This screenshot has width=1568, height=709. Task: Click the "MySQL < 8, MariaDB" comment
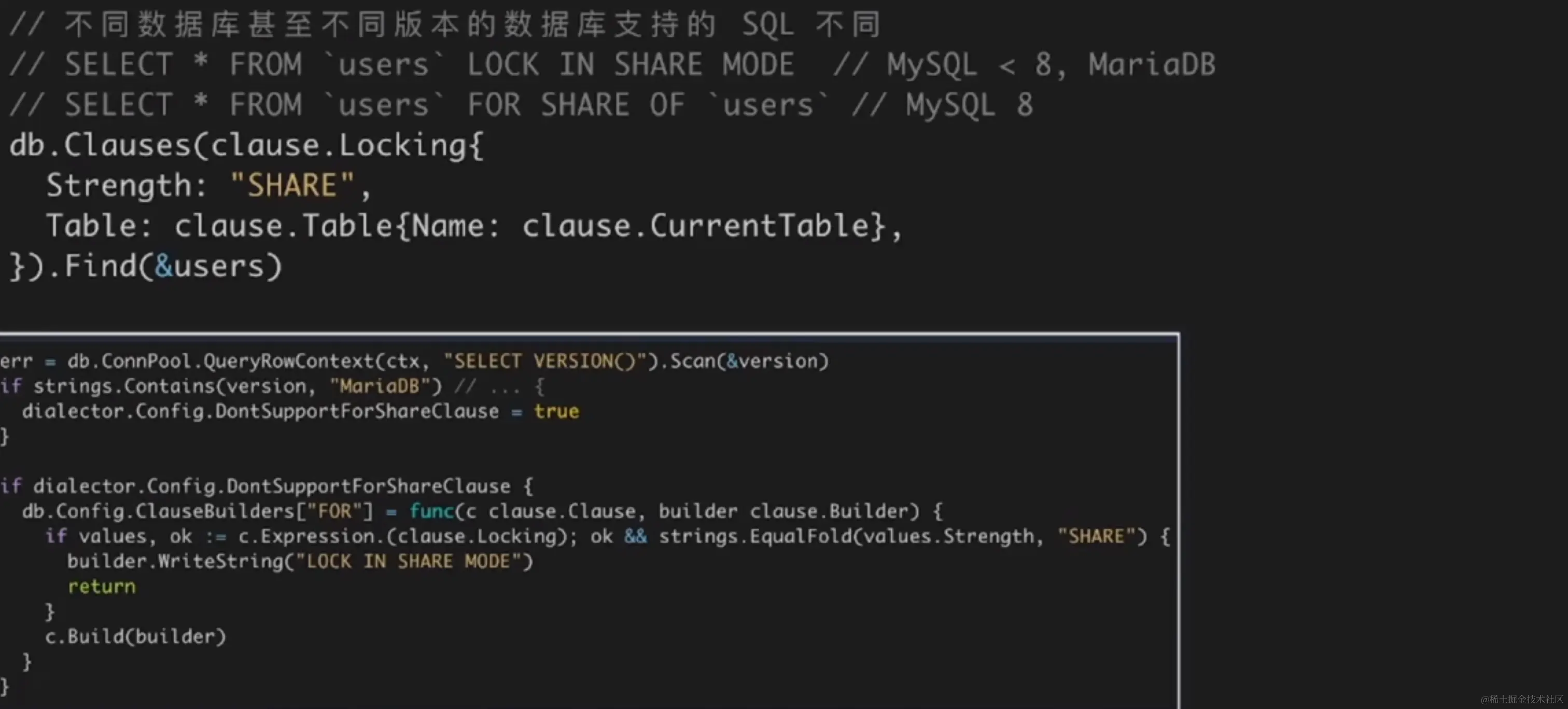pyautogui.click(x=1050, y=64)
